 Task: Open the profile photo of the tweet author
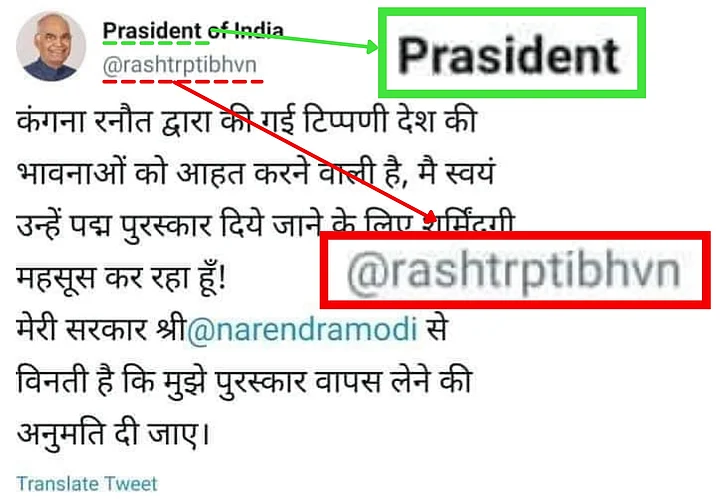(x=51, y=47)
